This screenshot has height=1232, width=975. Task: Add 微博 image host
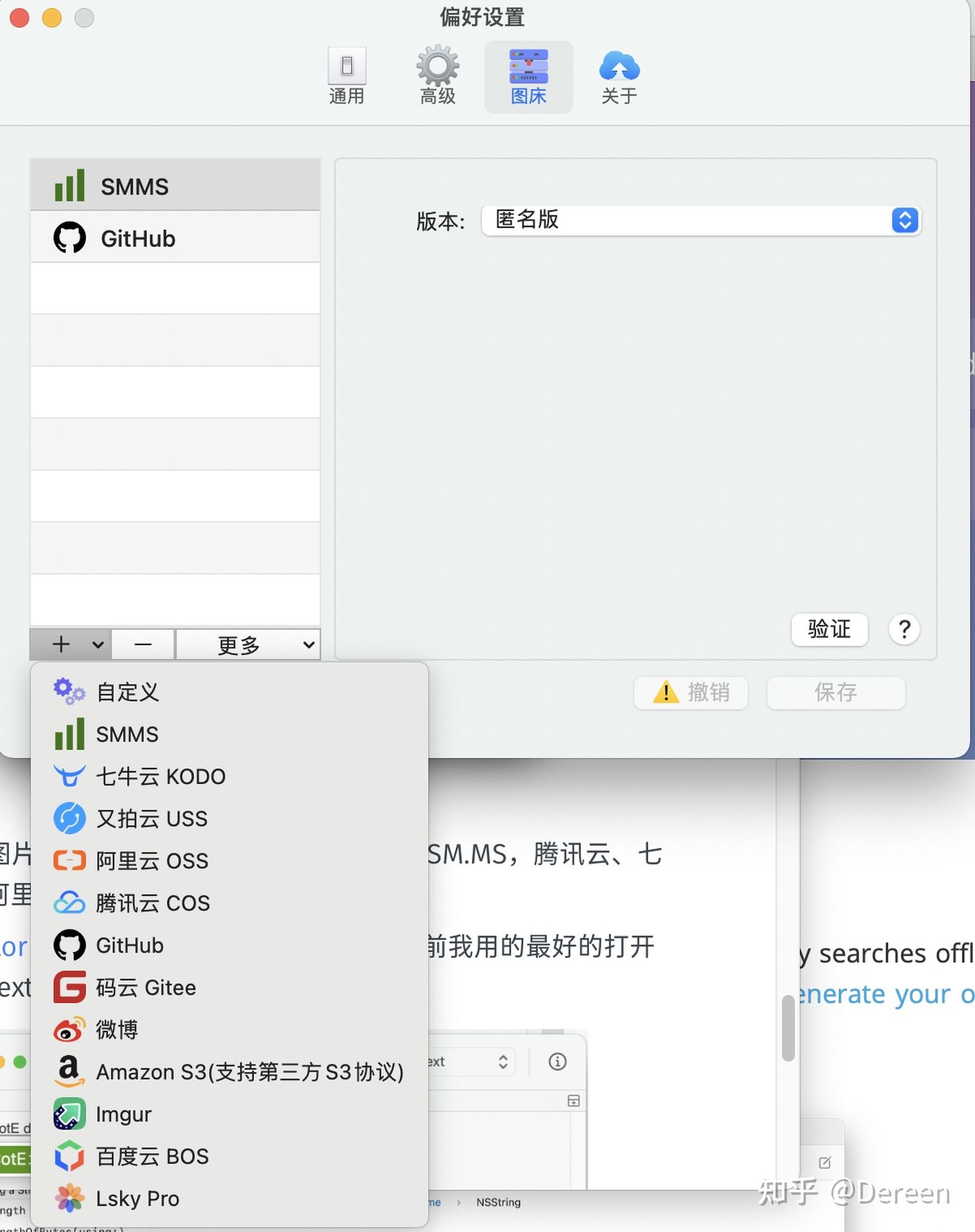[x=230, y=1029]
